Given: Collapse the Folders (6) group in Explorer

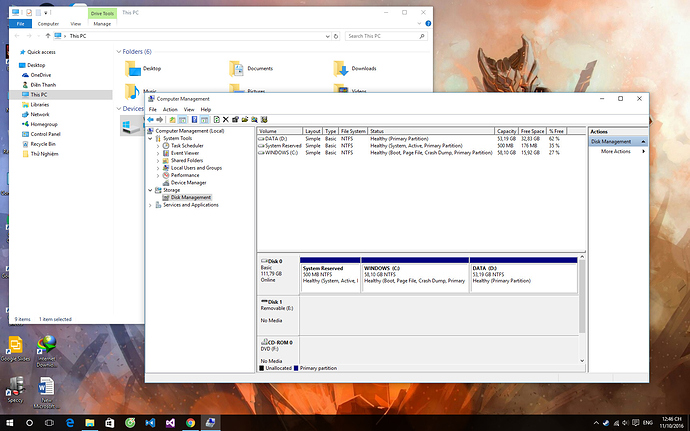Looking at the screenshot, I should point(119,52).
